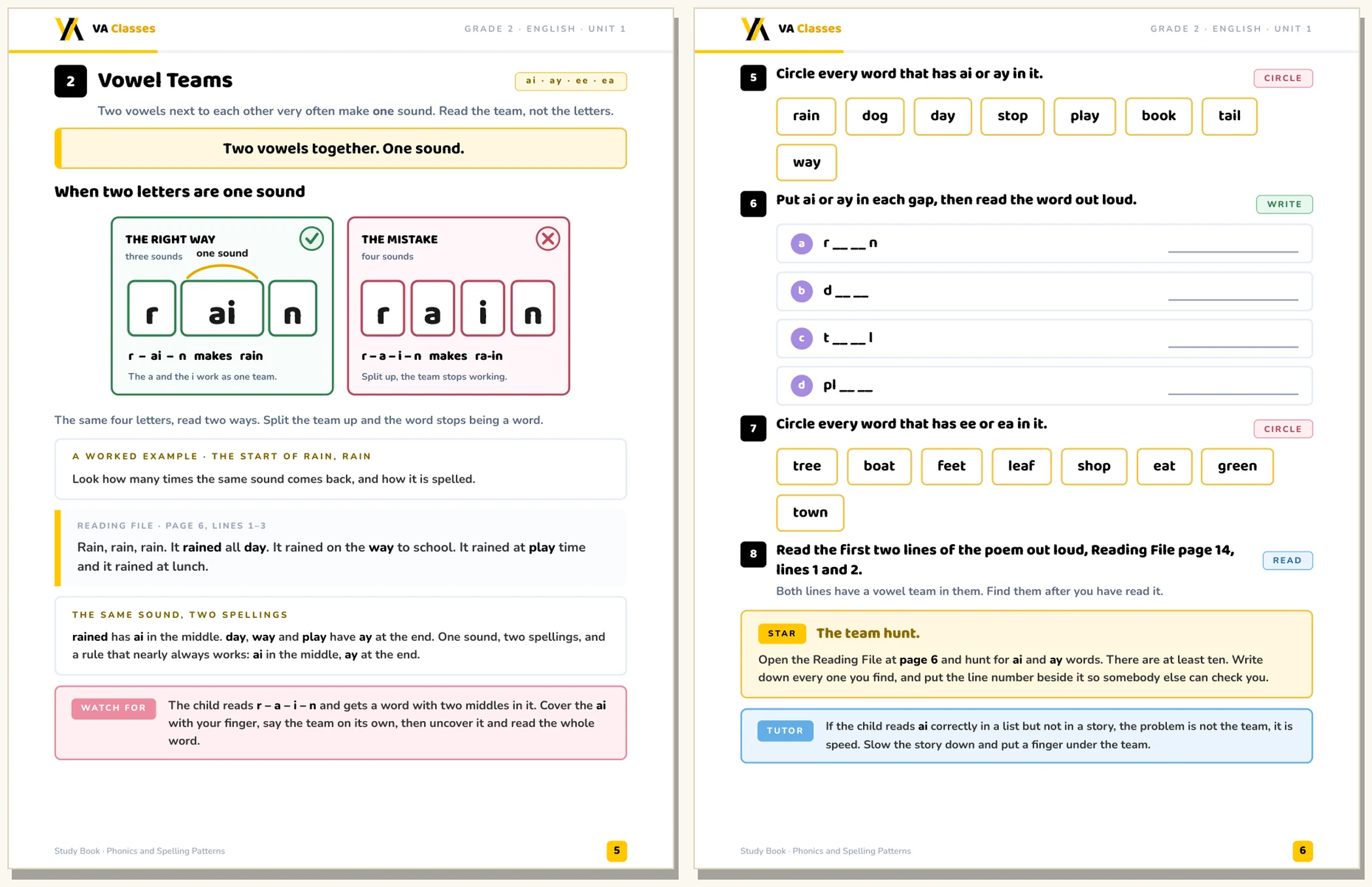
Task: Click the purple 'd' bullet beside pl__
Action: (x=802, y=385)
